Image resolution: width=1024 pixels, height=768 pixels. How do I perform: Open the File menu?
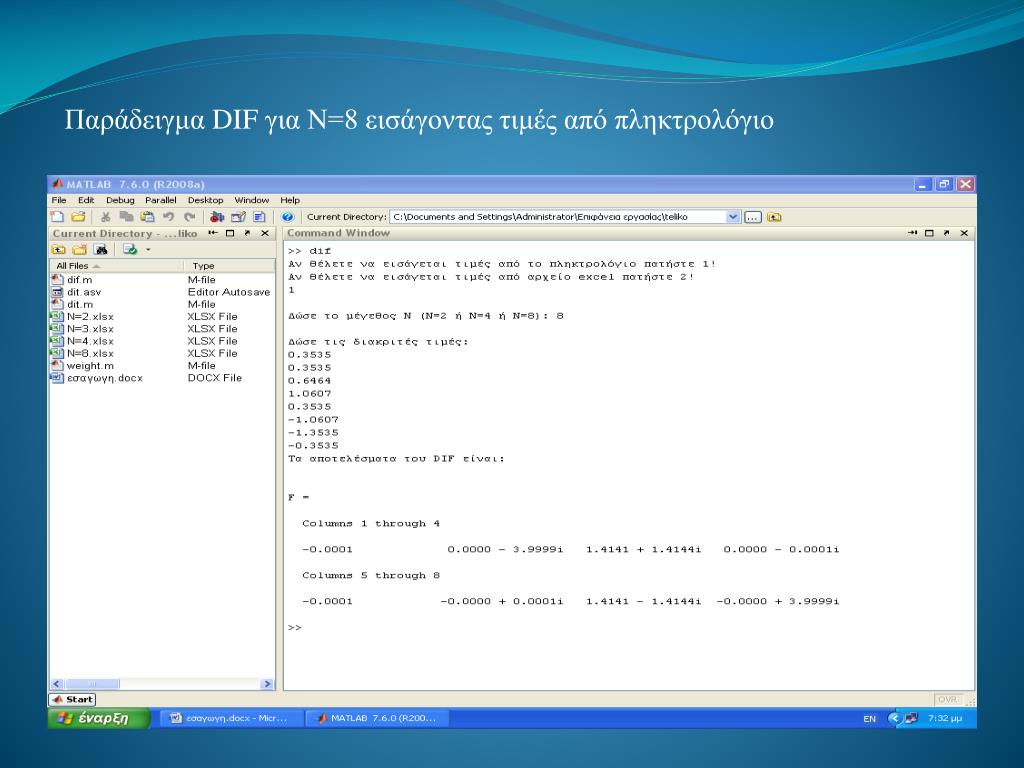59,200
